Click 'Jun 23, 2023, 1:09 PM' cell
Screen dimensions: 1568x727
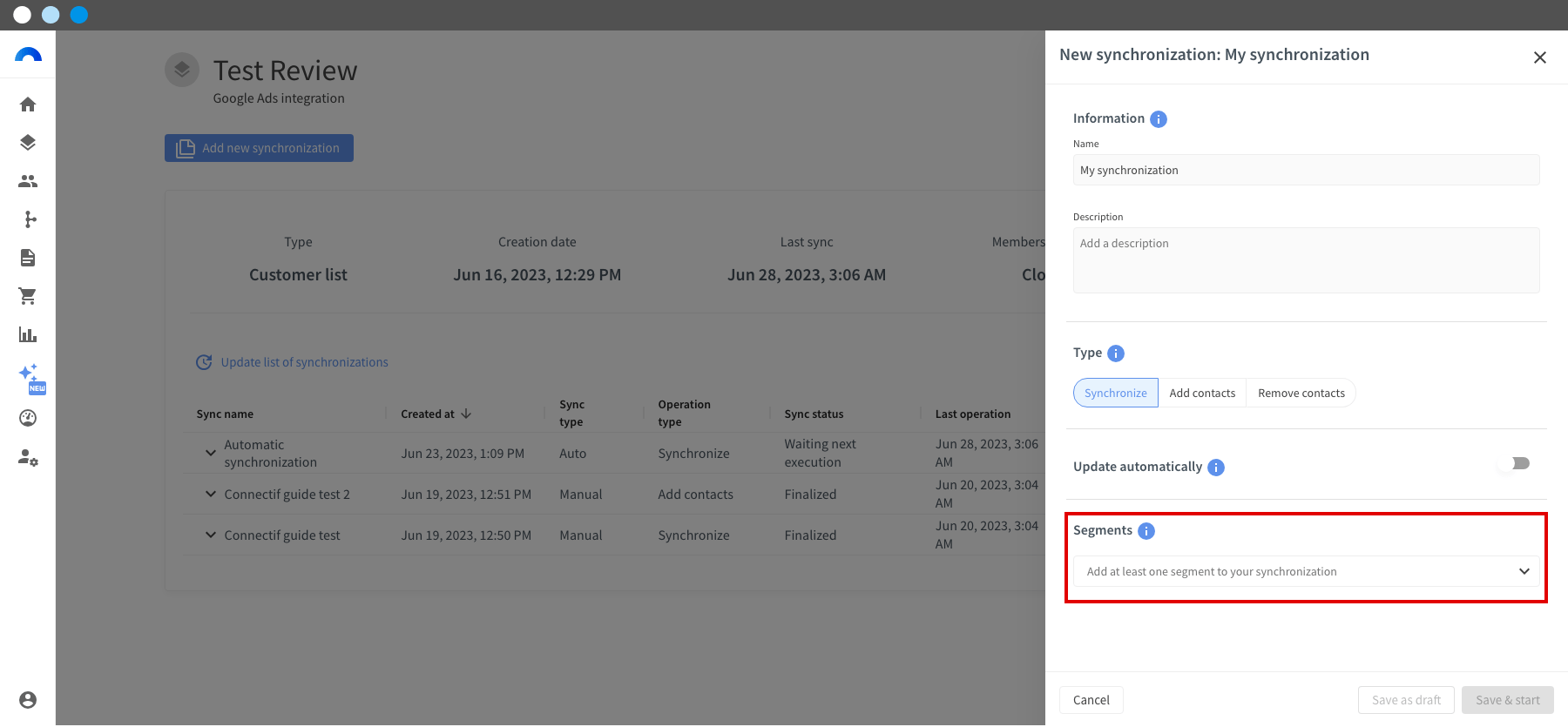pos(463,454)
